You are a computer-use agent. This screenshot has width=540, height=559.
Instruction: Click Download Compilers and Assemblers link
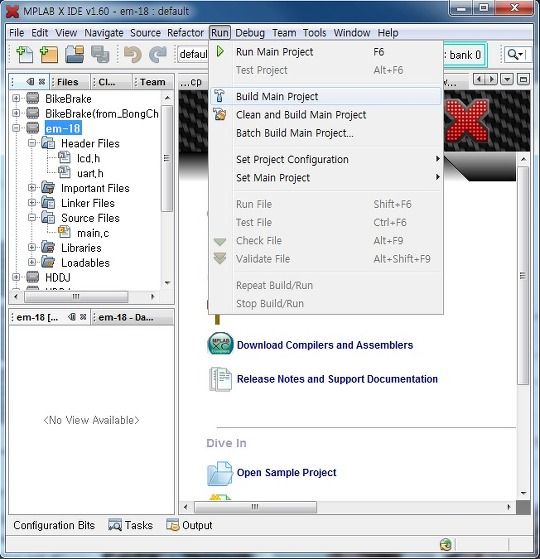(x=325, y=345)
